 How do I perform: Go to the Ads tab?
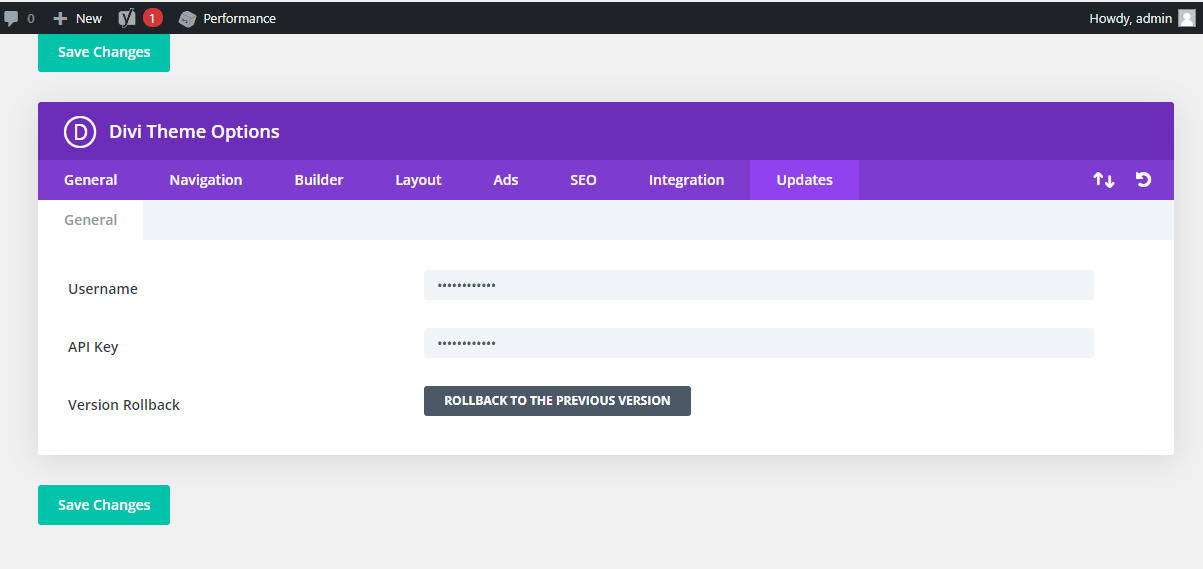[506, 180]
